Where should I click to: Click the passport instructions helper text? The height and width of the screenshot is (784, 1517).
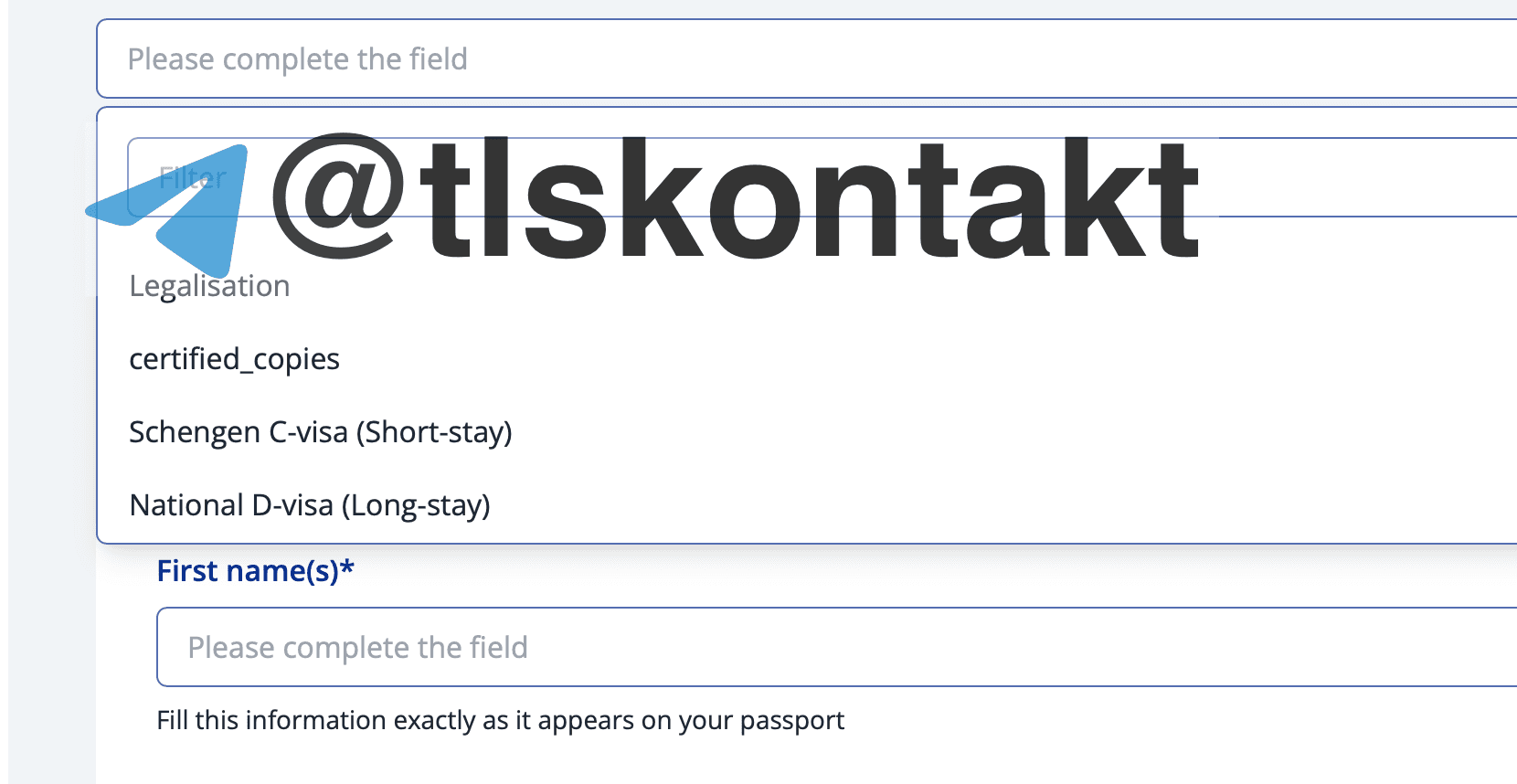[500, 720]
